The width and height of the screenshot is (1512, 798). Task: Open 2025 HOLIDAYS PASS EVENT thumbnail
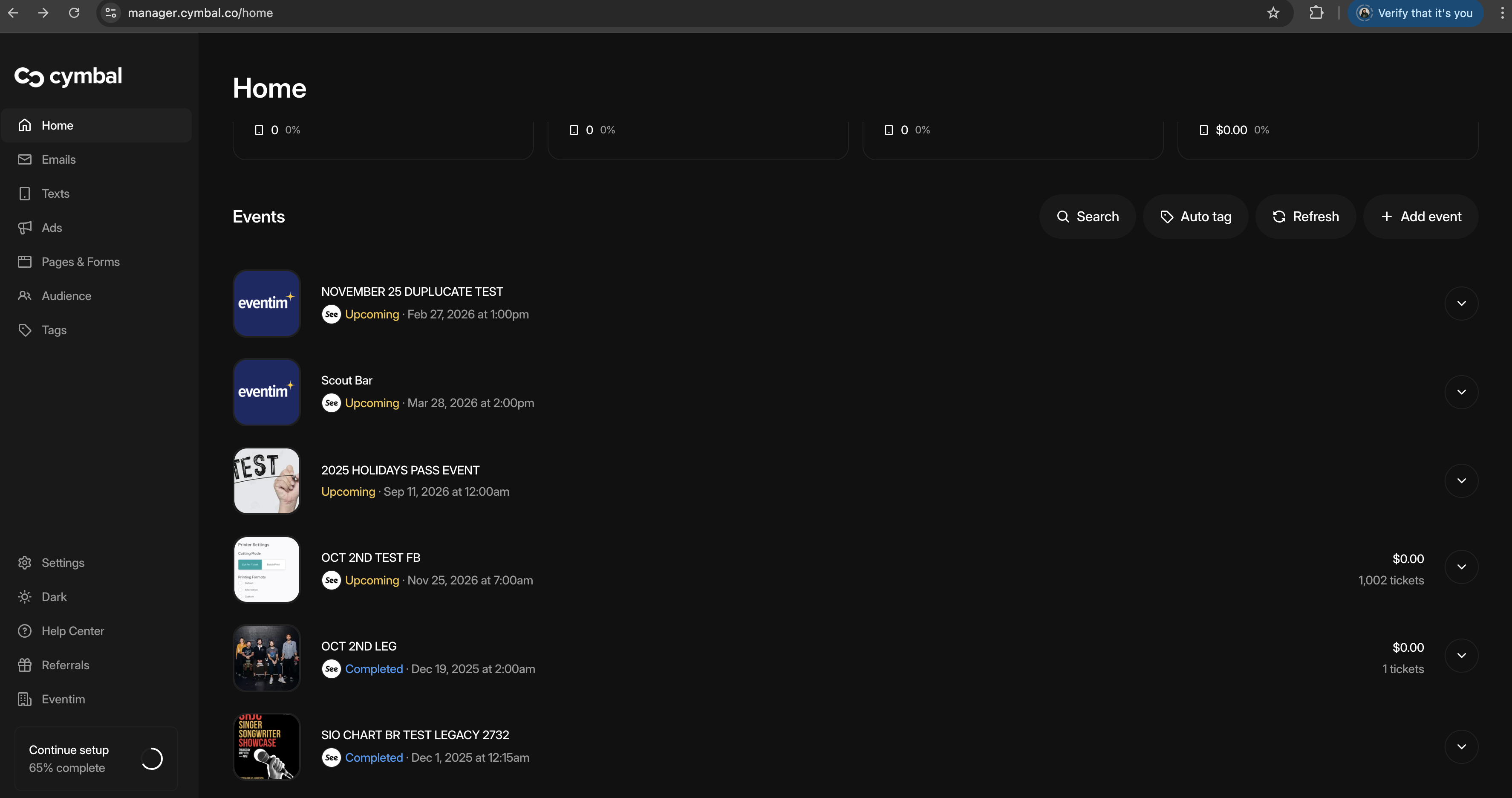pos(267,480)
